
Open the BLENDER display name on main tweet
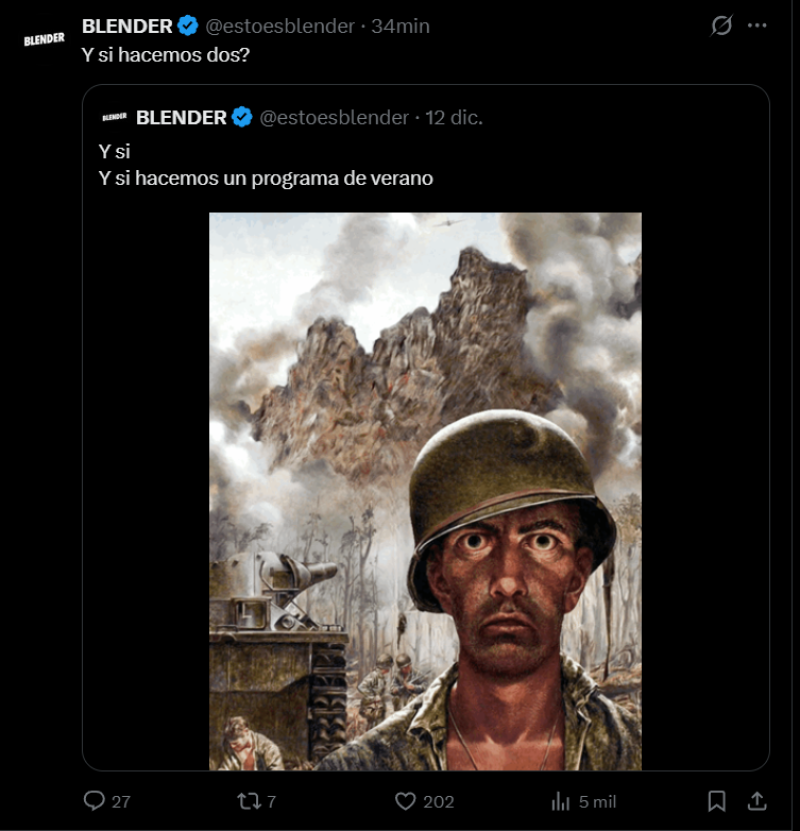127,26
